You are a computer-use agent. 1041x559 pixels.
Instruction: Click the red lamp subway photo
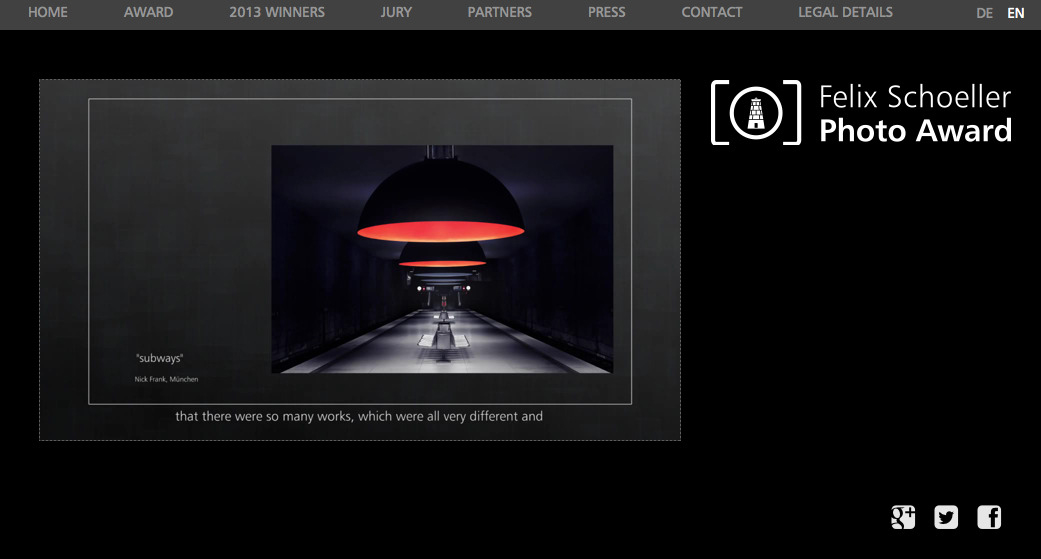click(x=442, y=259)
